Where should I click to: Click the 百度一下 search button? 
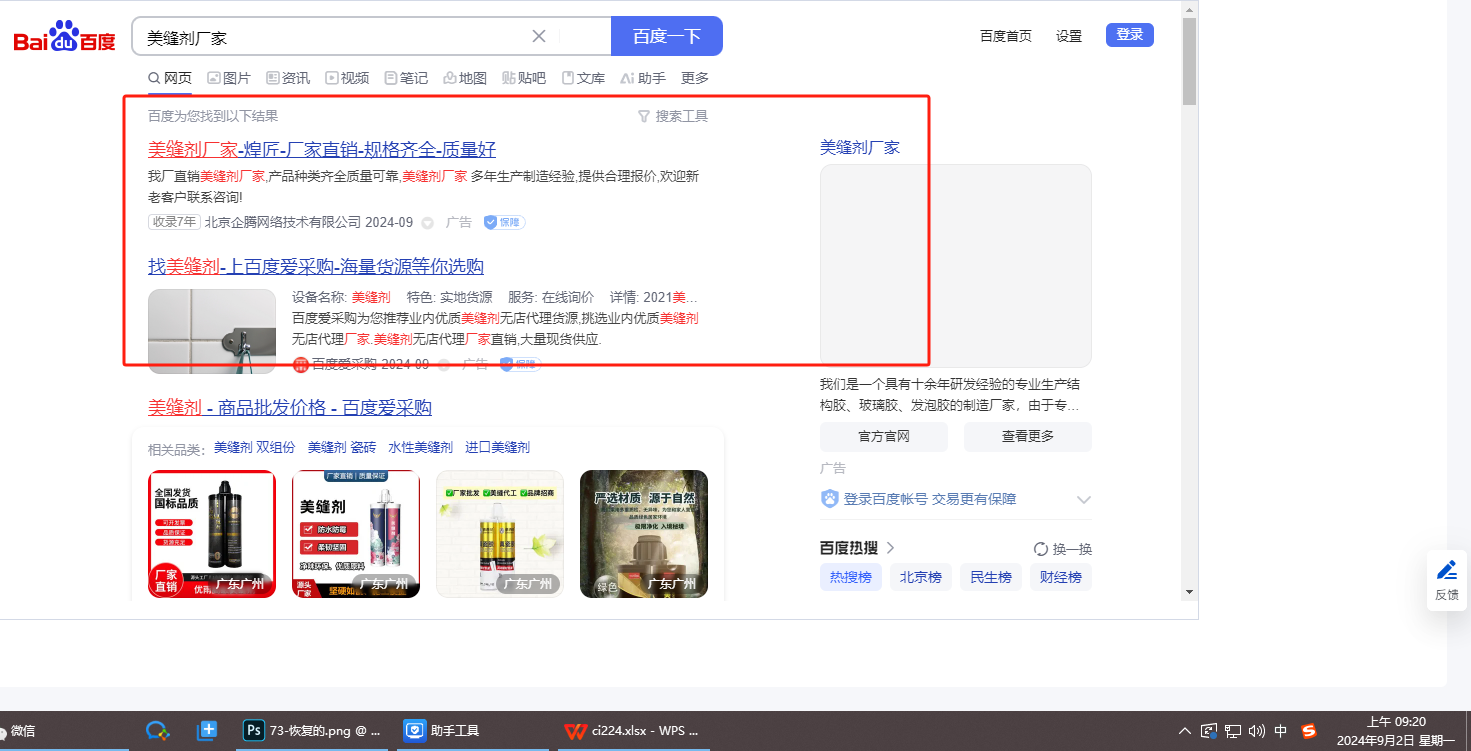click(667, 36)
